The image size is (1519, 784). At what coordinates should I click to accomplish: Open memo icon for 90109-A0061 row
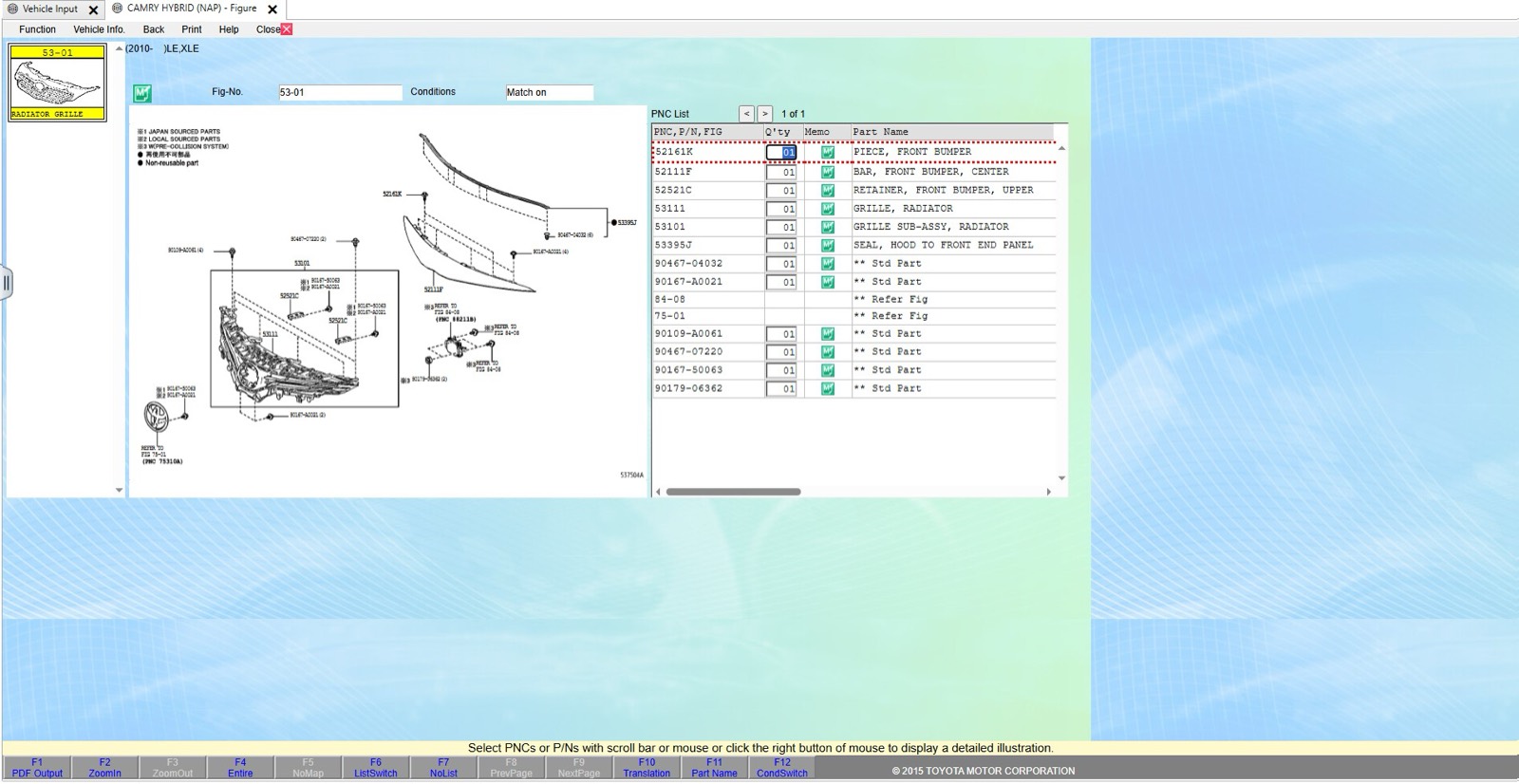click(x=828, y=334)
